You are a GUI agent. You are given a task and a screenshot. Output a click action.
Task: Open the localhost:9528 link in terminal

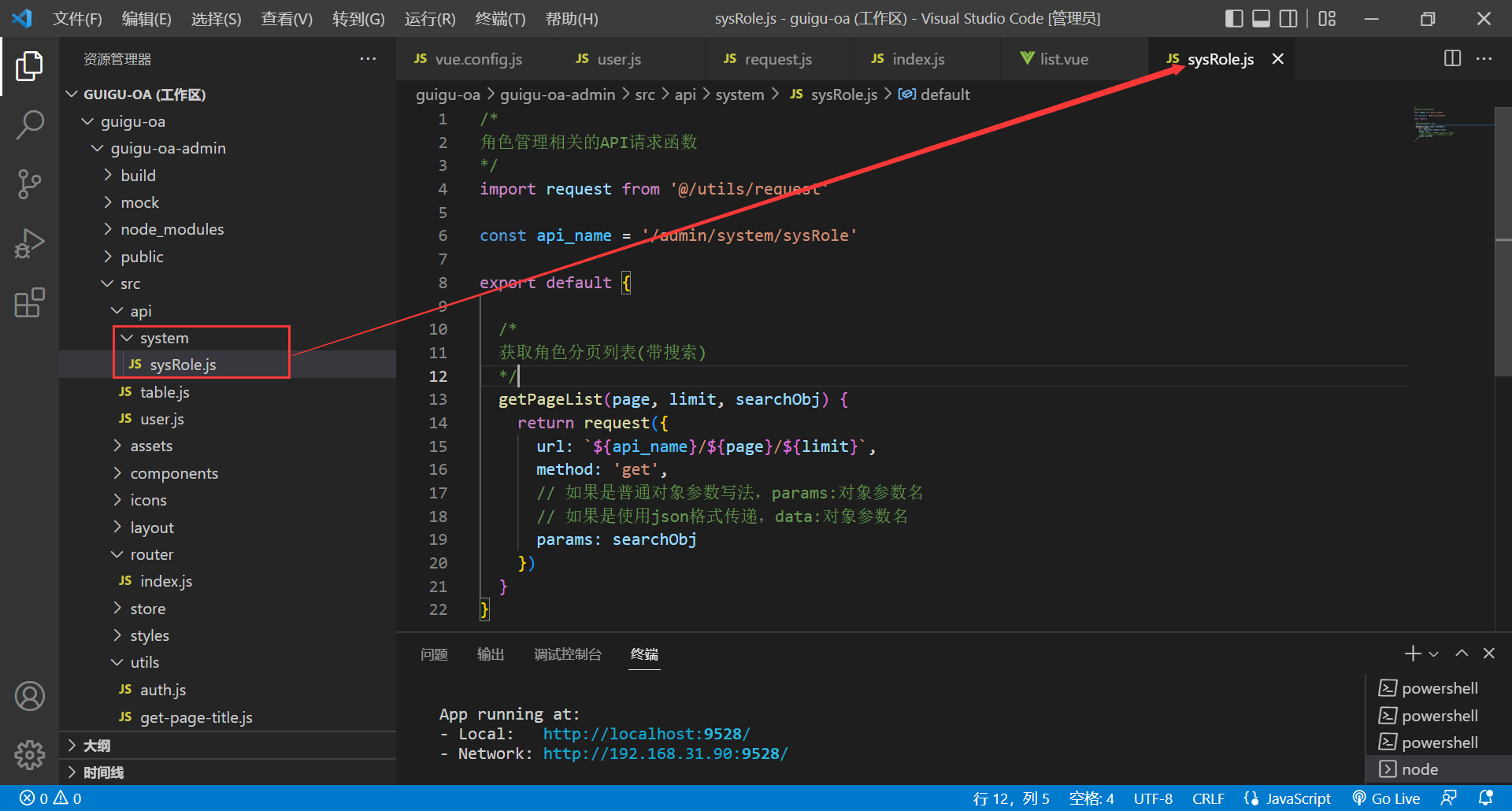click(646, 734)
